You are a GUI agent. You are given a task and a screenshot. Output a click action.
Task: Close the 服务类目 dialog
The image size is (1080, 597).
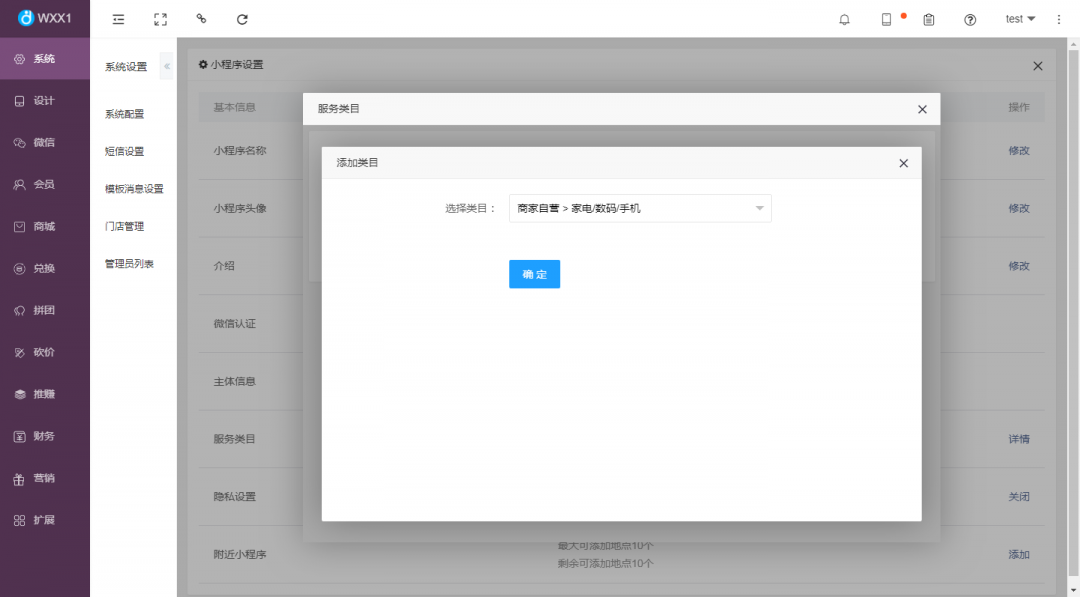922,109
